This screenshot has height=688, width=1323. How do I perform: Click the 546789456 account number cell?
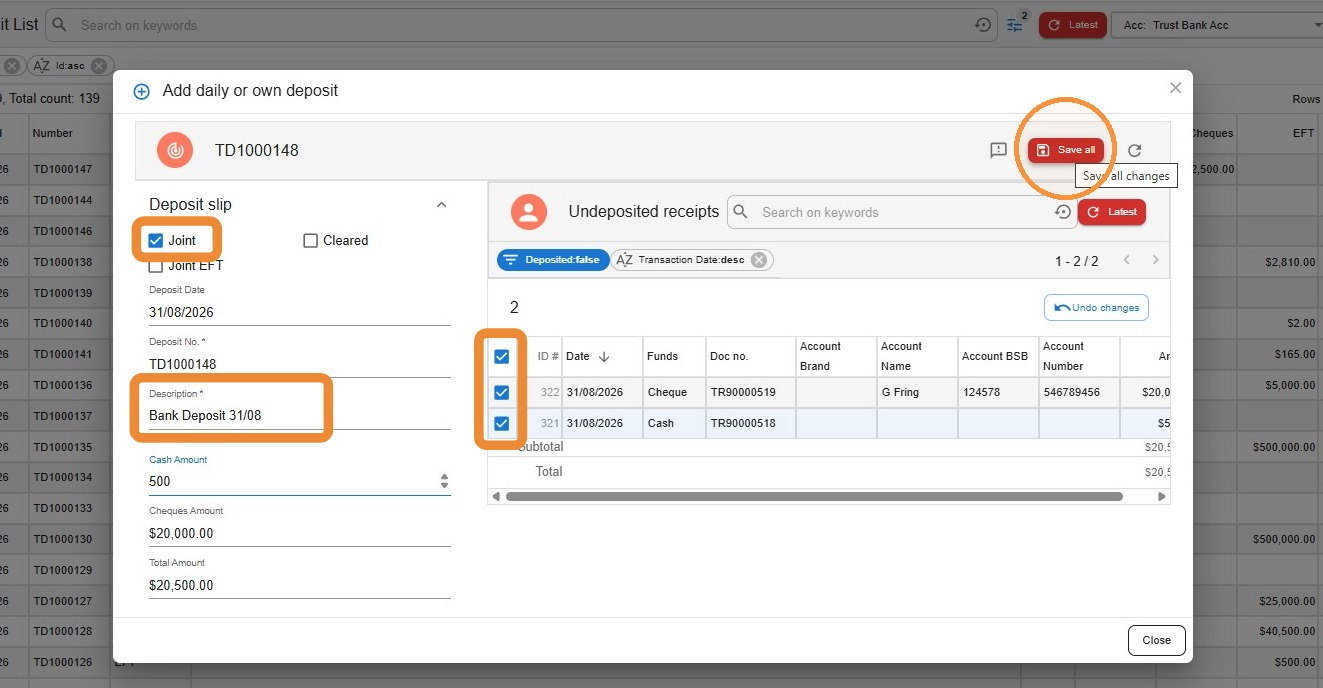pyautogui.click(x=1079, y=392)
